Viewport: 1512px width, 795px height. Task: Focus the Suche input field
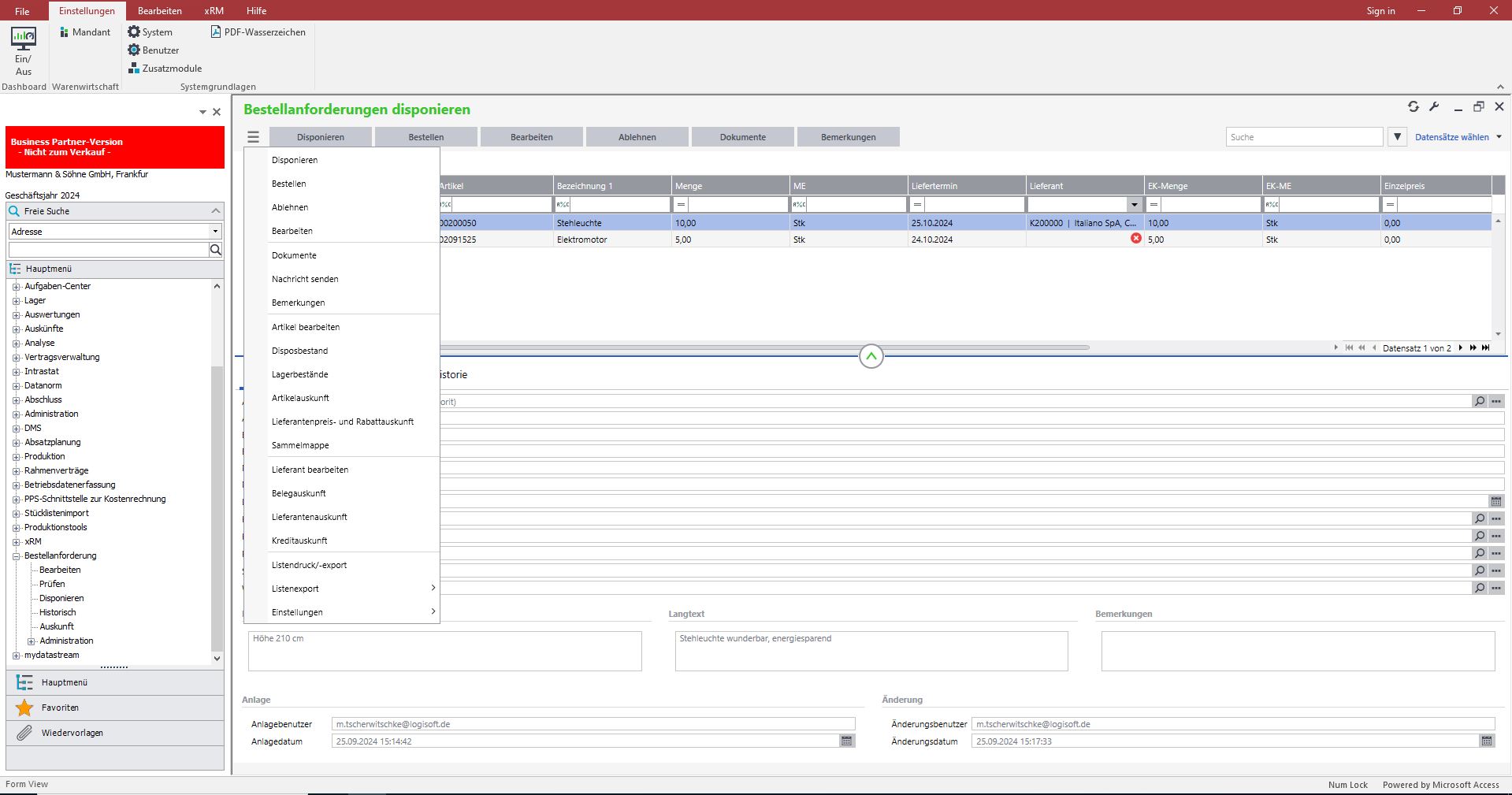[x=1304, y=137]
